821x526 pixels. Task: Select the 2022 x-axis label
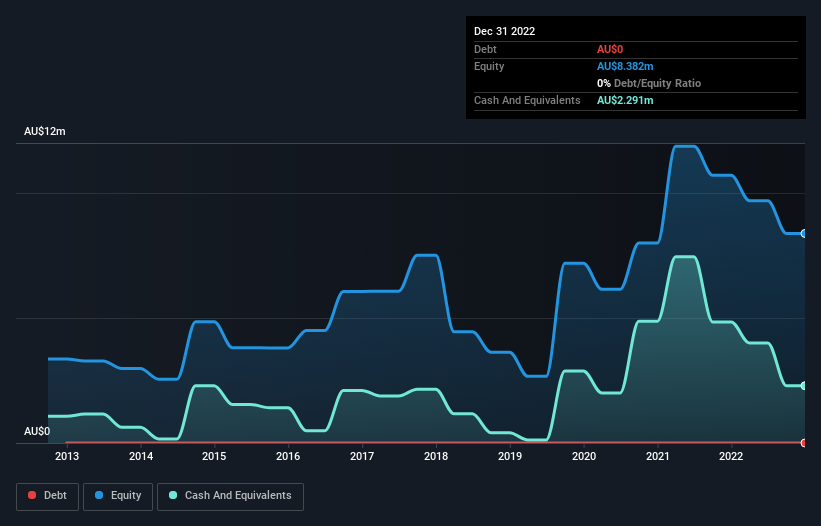tap(731, 456)
